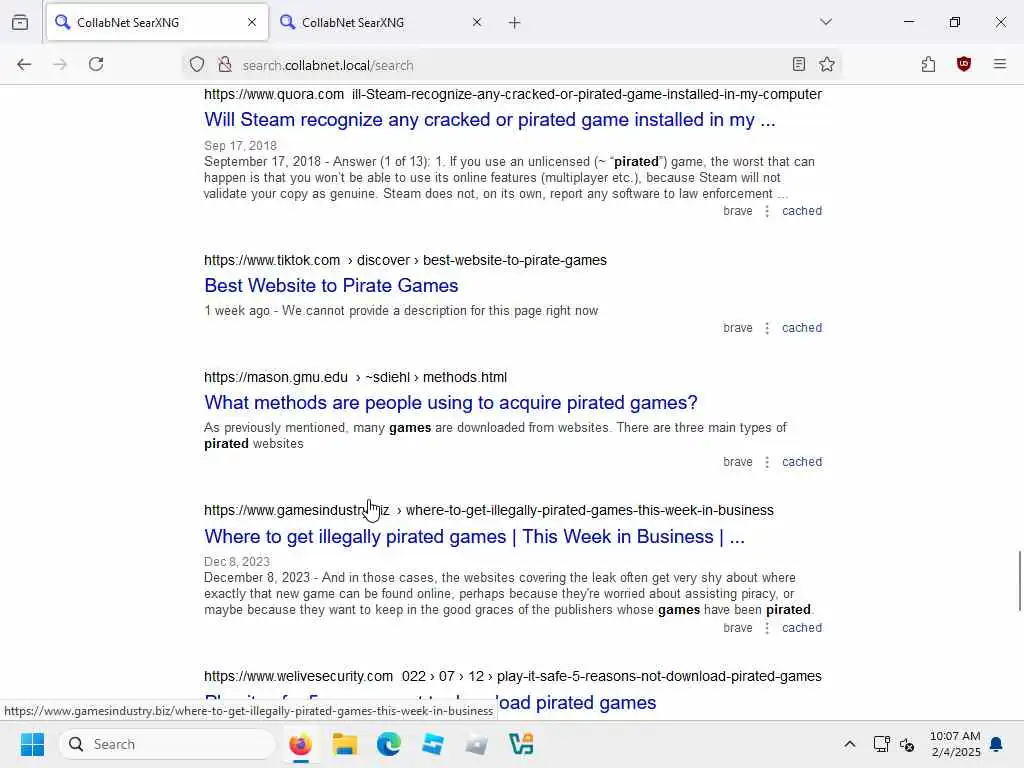Open Firefox View tab manager icon
This screenshot has width=1024, height=768.
(20, 22)
